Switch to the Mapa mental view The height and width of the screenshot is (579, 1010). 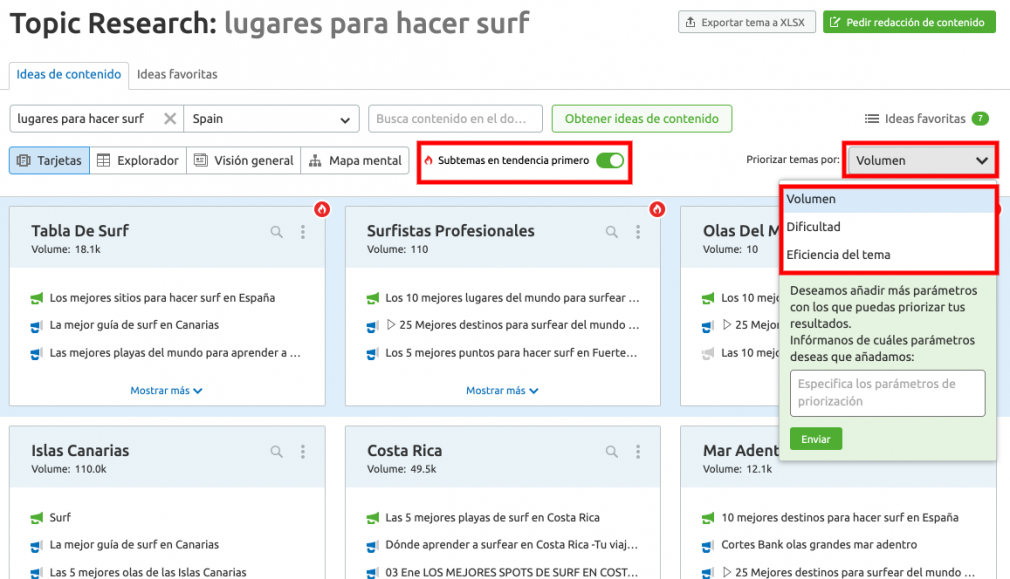(x=355, y=160)
